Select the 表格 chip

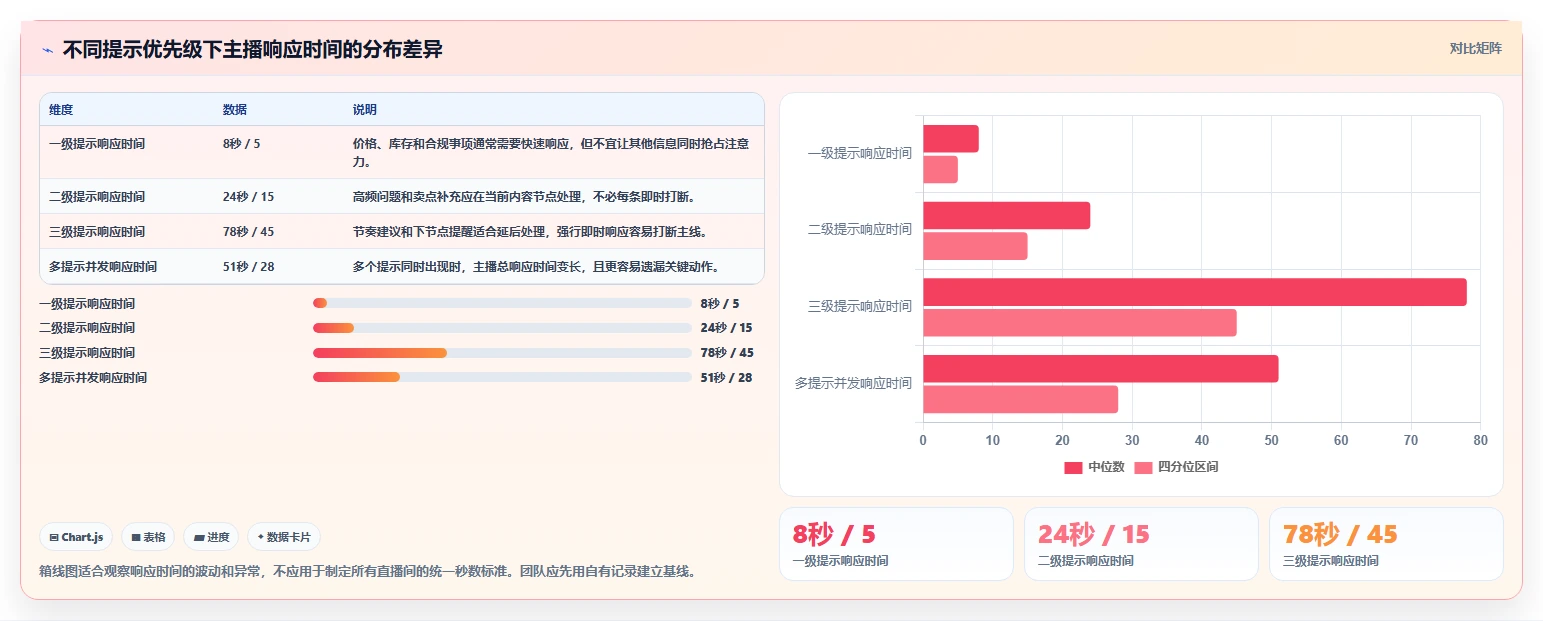tap(148, 537)
